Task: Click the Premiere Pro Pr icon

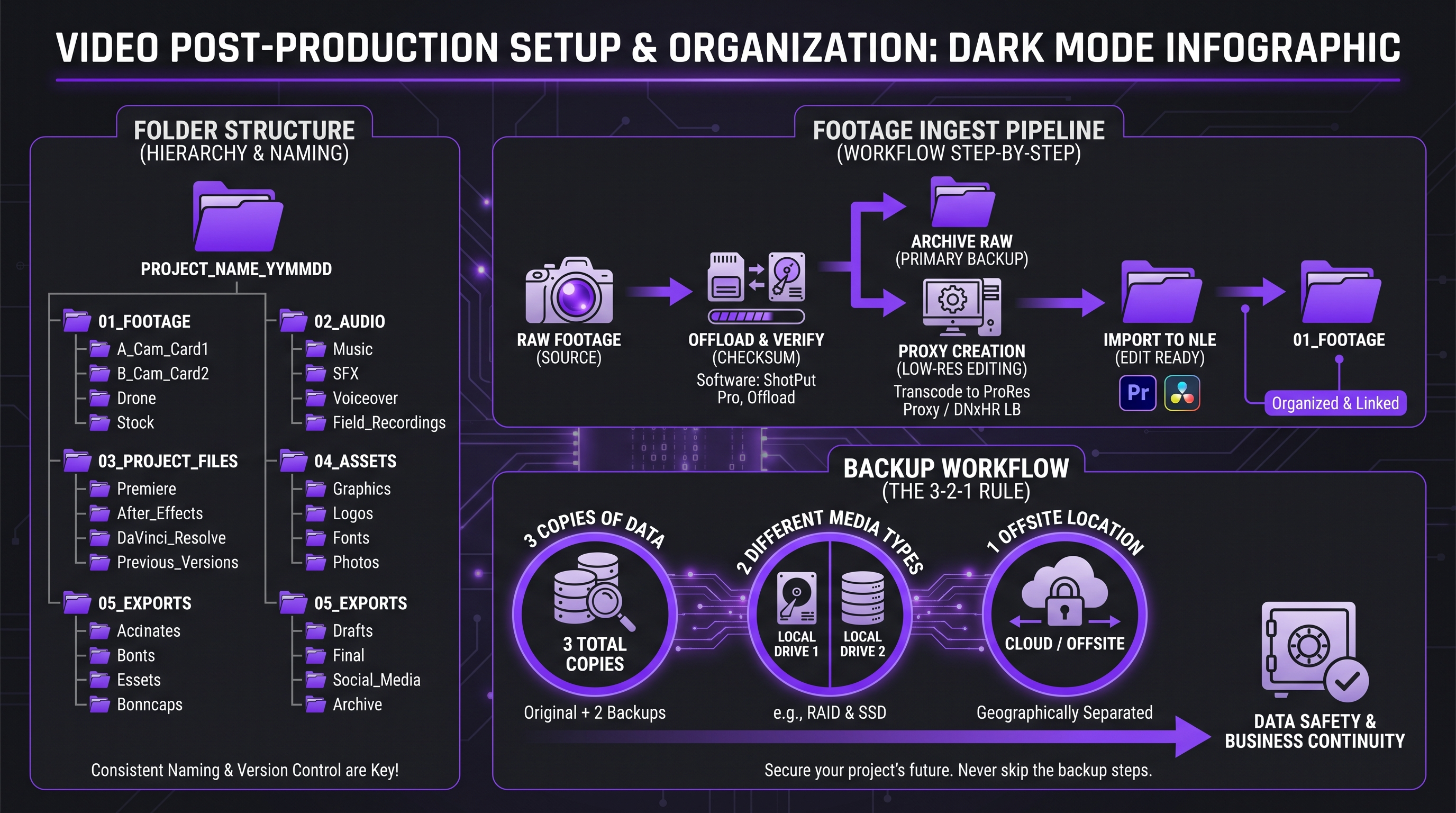Action: (x=1138, y=393)
